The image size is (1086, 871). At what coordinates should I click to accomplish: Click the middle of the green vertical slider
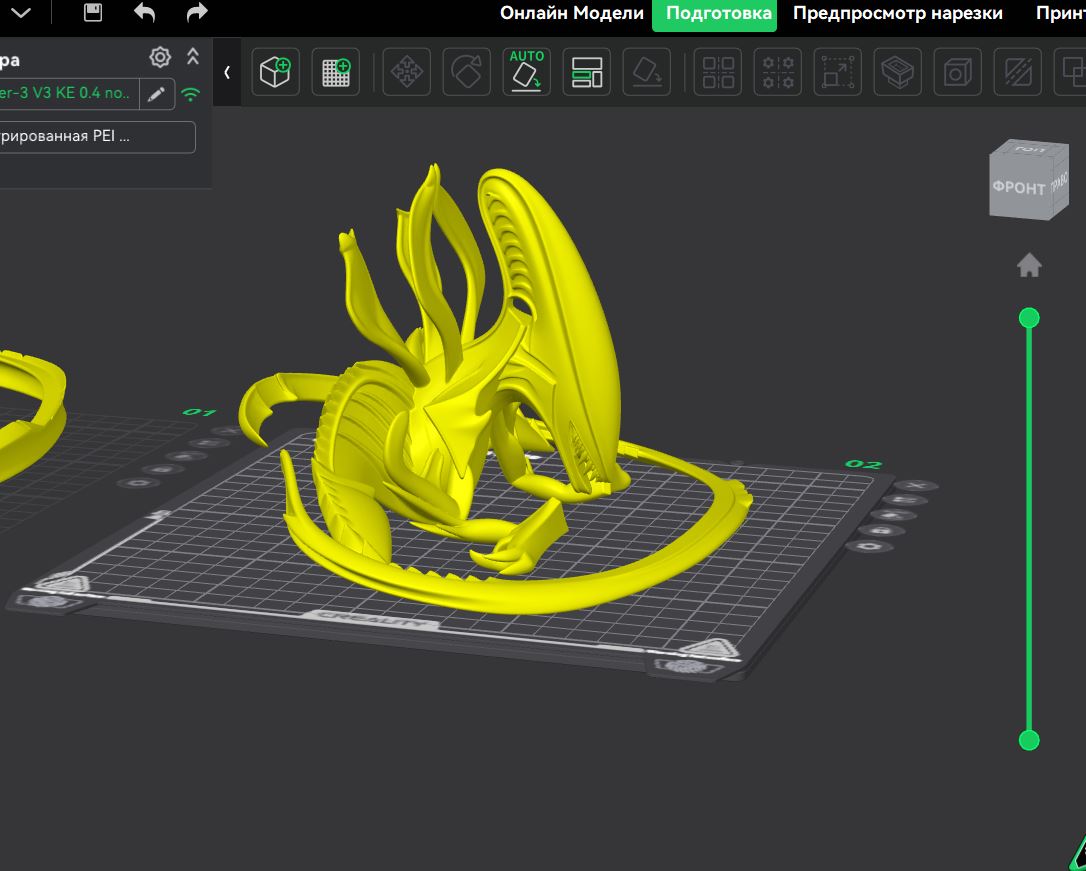(x=1029, y=529)
